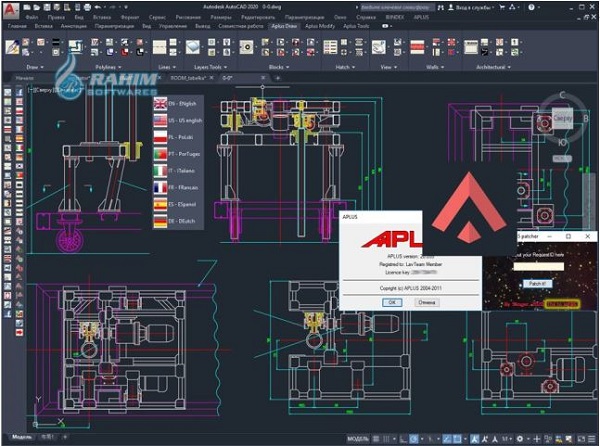Expand the Draw panel dropdown

(x=33, y=65)
